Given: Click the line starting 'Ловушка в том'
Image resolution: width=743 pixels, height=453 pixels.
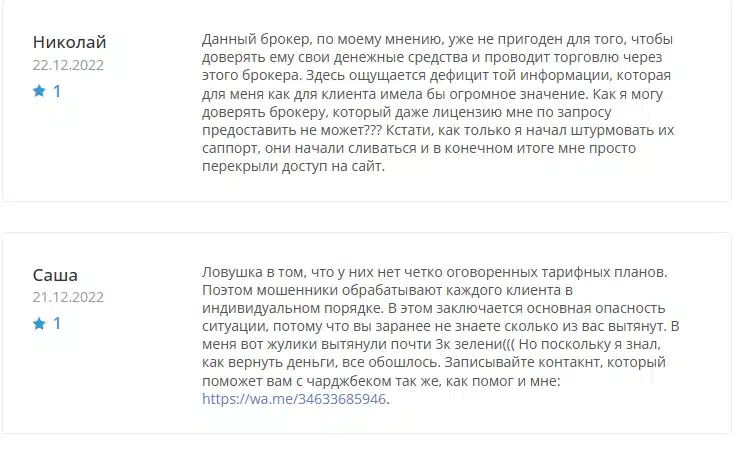Looking at the screenshot, I should click(435, 272).
